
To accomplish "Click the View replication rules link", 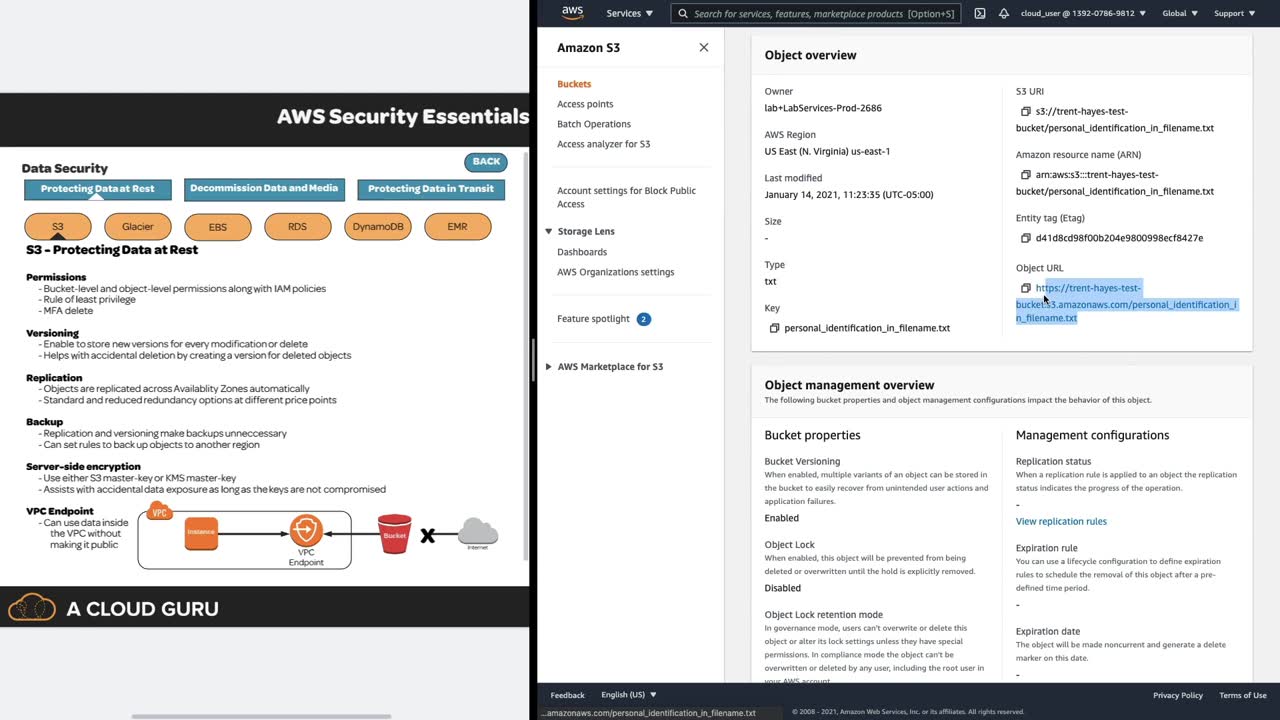I will point(1061,521).
